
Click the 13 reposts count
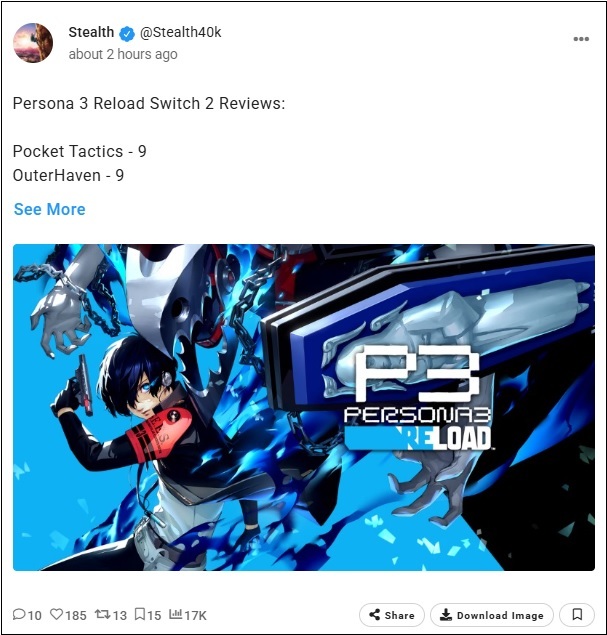119,616
